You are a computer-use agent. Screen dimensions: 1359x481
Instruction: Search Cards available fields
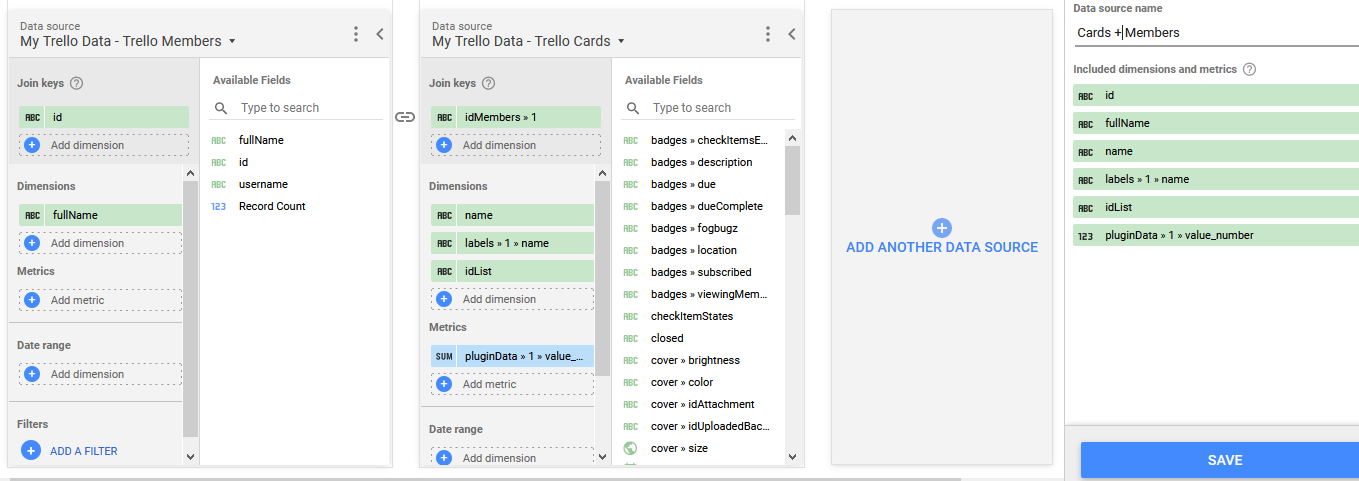pyautogui.click(x=722, y=108)
